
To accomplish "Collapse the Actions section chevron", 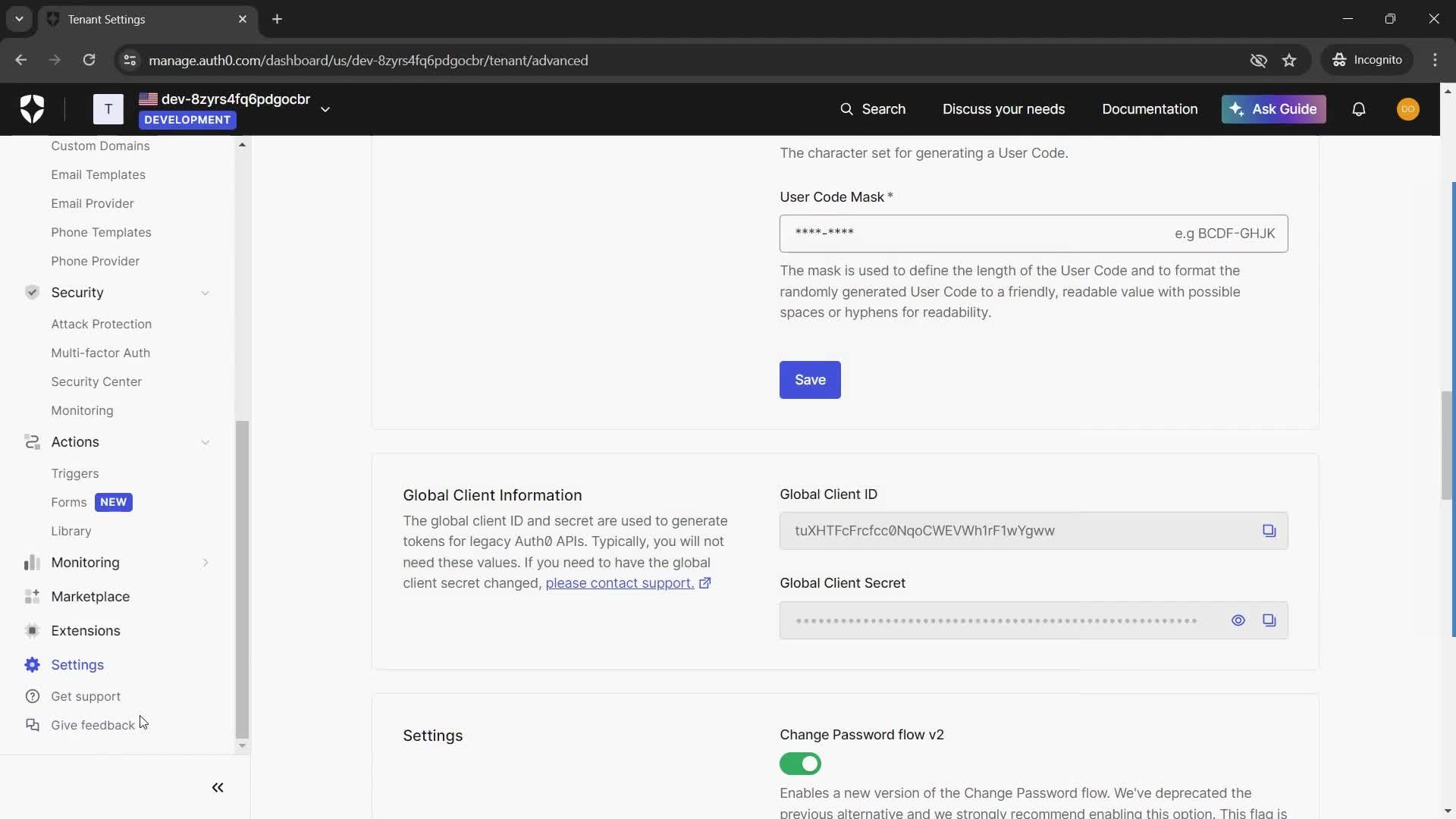I will [x=205, y=442].
